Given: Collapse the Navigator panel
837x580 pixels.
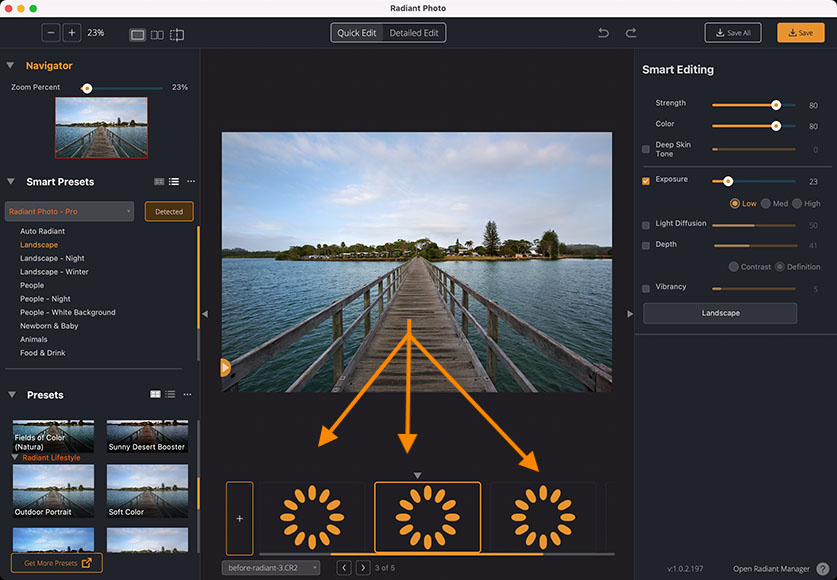Looking at the screenshot, I should pyautogui.click(x=10, y=65).
